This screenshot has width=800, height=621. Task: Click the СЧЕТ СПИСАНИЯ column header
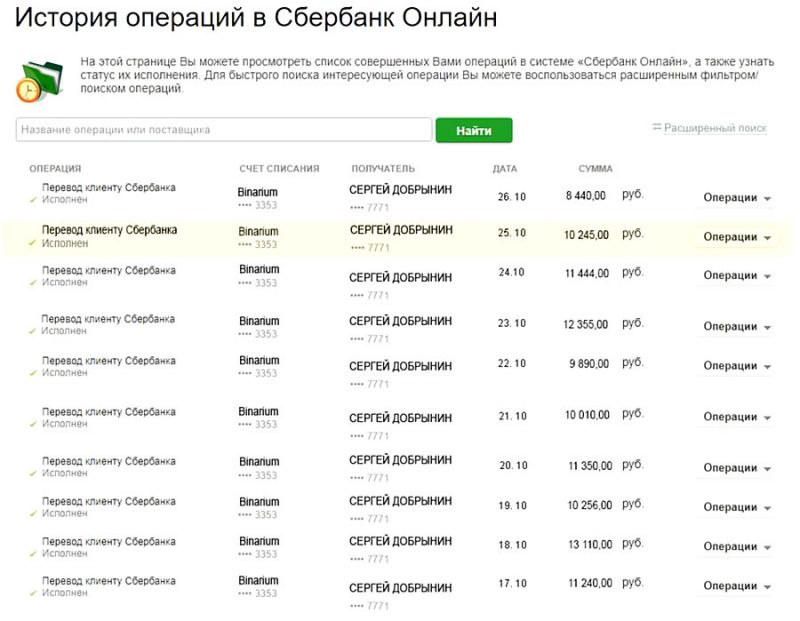click(x=279, y=168)
